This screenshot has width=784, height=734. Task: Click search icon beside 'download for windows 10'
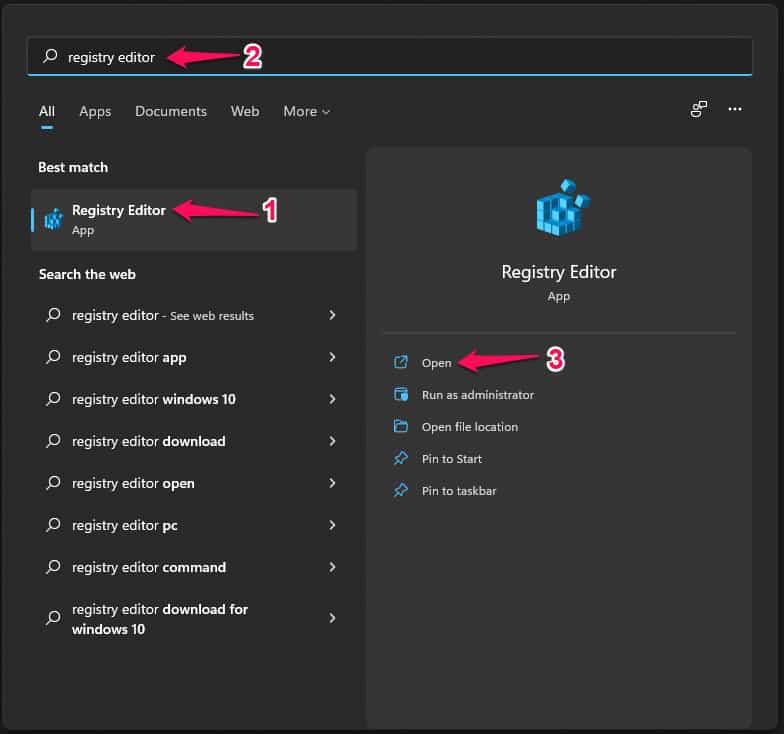[x=53, y=618]
